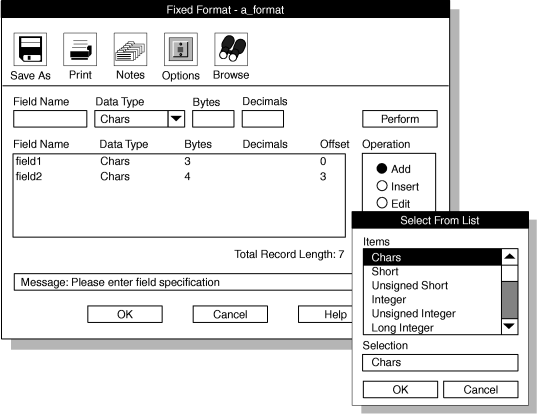Select the field2 row in the field list
The width and height of the screenshot is (538, 414).
tap(179, 176)
